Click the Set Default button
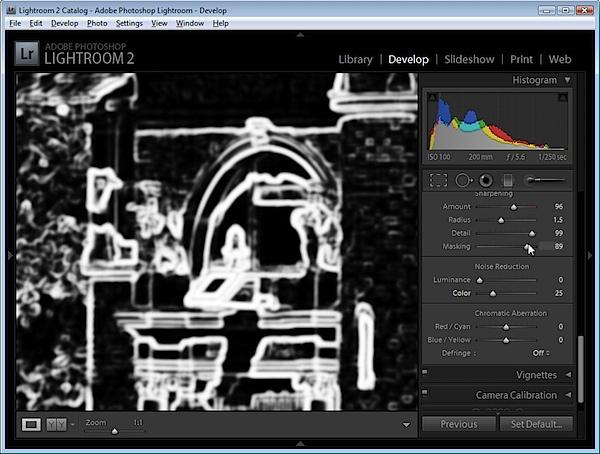600x454 pixels. (536, 424)
